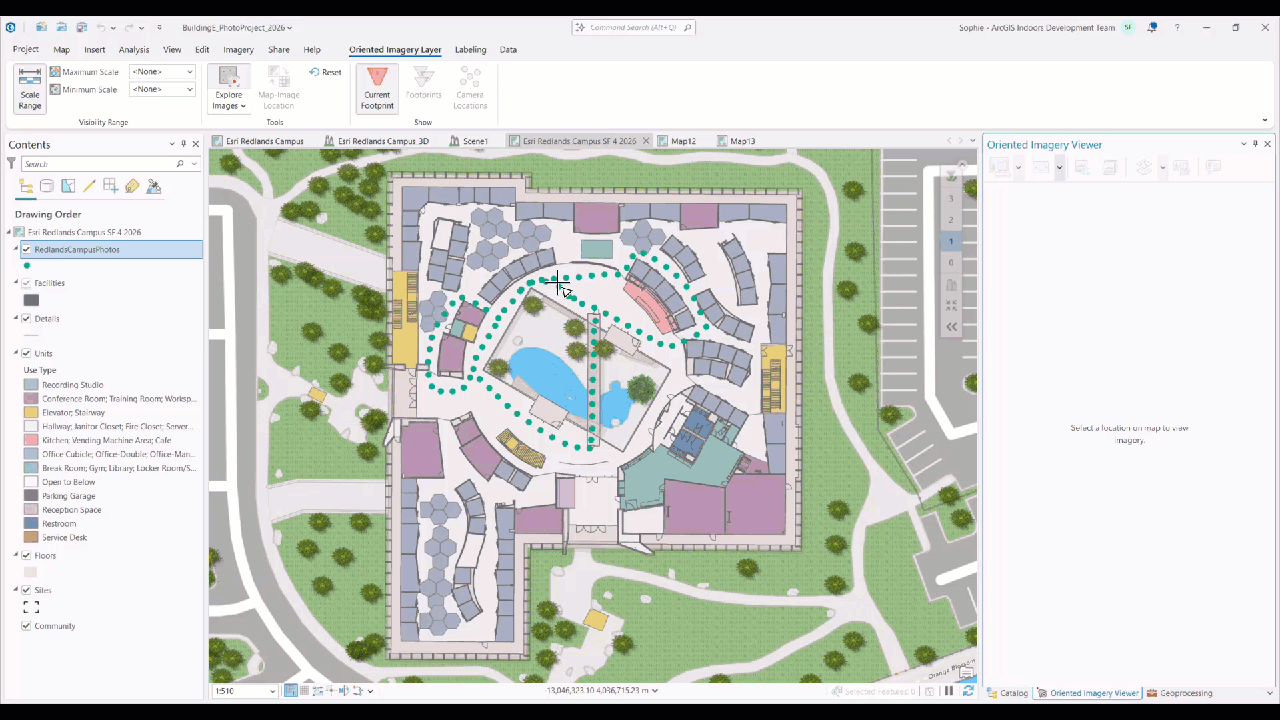
Task: Switch to the Labeling ribbon tab
Action: click(x=470, y=49)
